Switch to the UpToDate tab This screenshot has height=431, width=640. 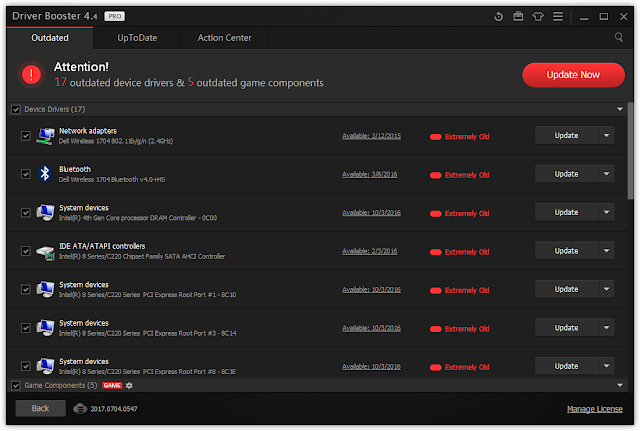coord(137,38)
